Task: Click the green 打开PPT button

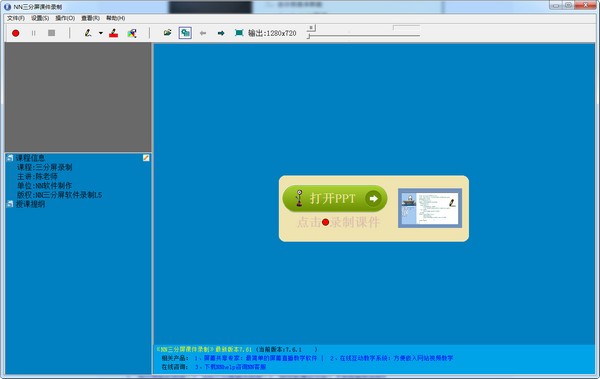Action: tap(335, 198)
